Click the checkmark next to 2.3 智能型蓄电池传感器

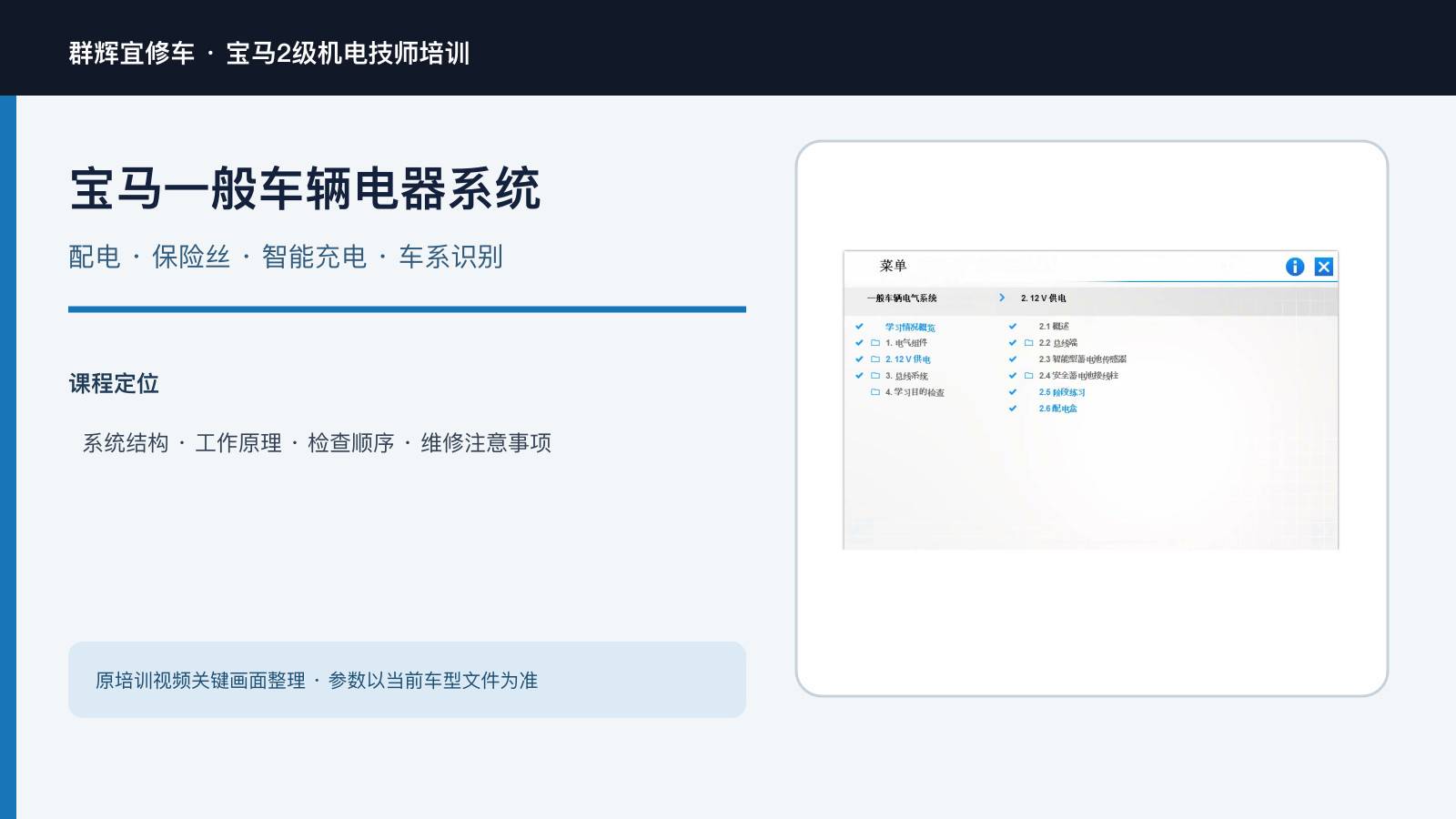(1013, 359)
